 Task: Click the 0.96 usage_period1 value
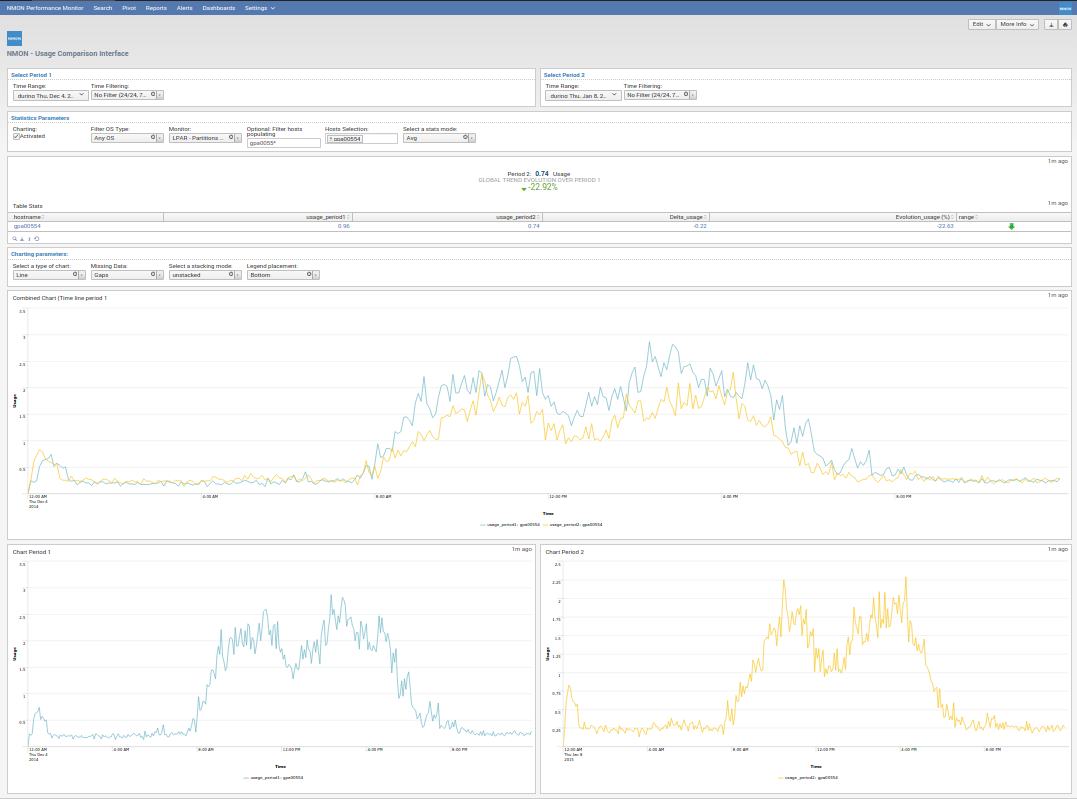click(x=344, y=226)
